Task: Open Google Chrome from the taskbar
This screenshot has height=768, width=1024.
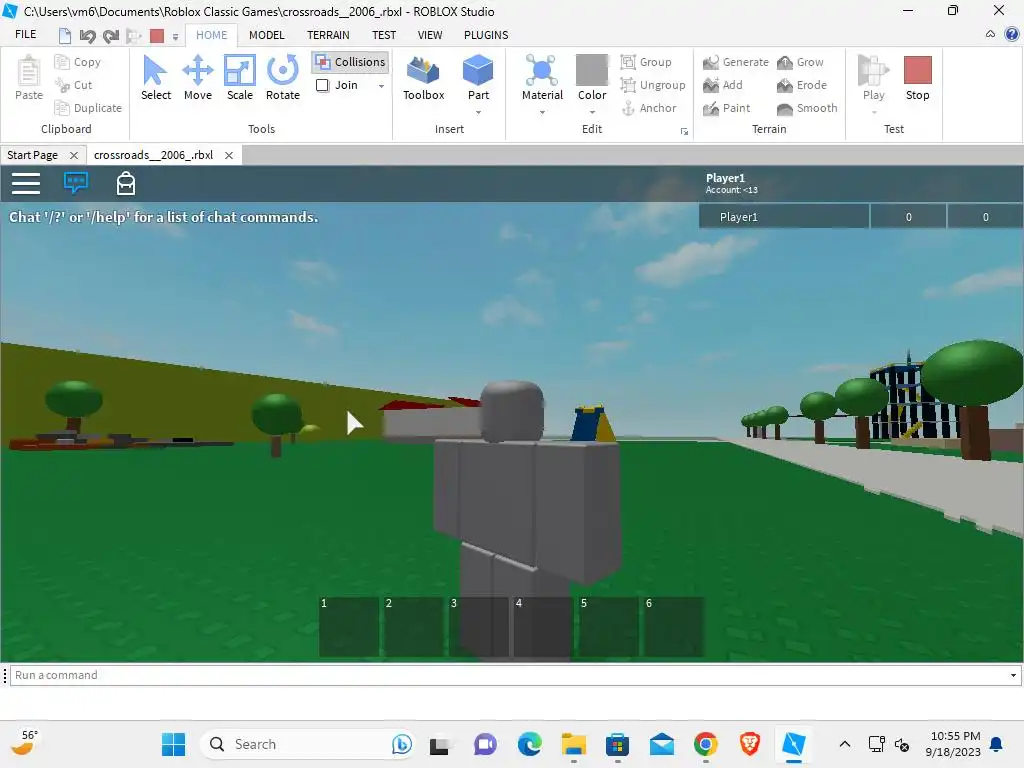Action: coord(705,744)
